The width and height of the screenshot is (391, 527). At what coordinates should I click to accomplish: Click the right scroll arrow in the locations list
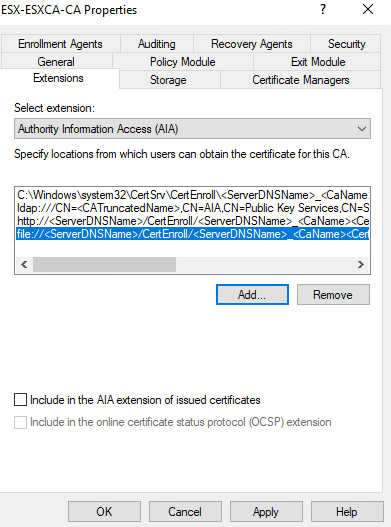tap(361, 265)
